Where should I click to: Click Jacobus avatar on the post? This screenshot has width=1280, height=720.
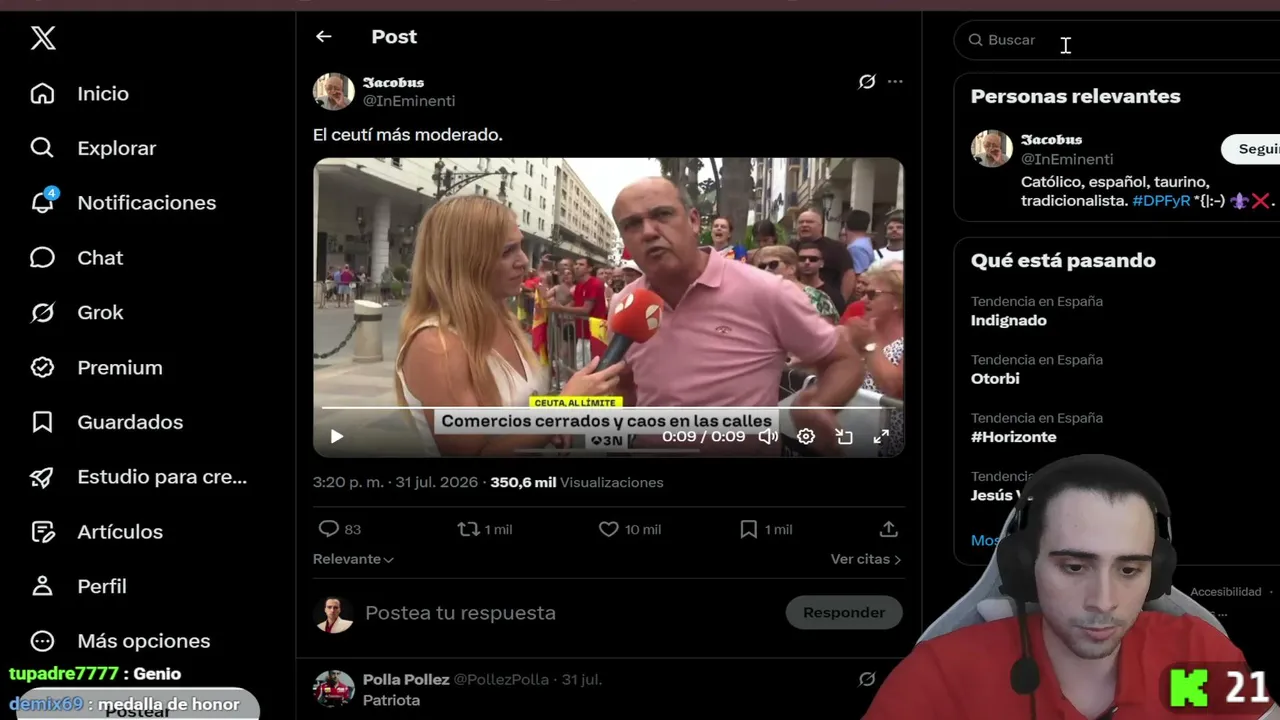[x=334, y=91]
